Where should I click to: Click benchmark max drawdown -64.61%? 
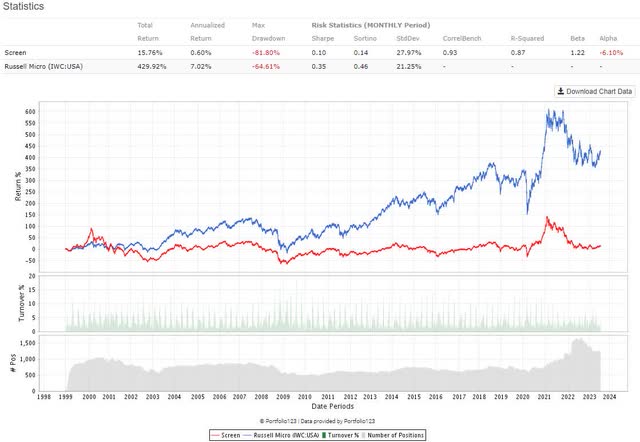[x=266, y=66]
